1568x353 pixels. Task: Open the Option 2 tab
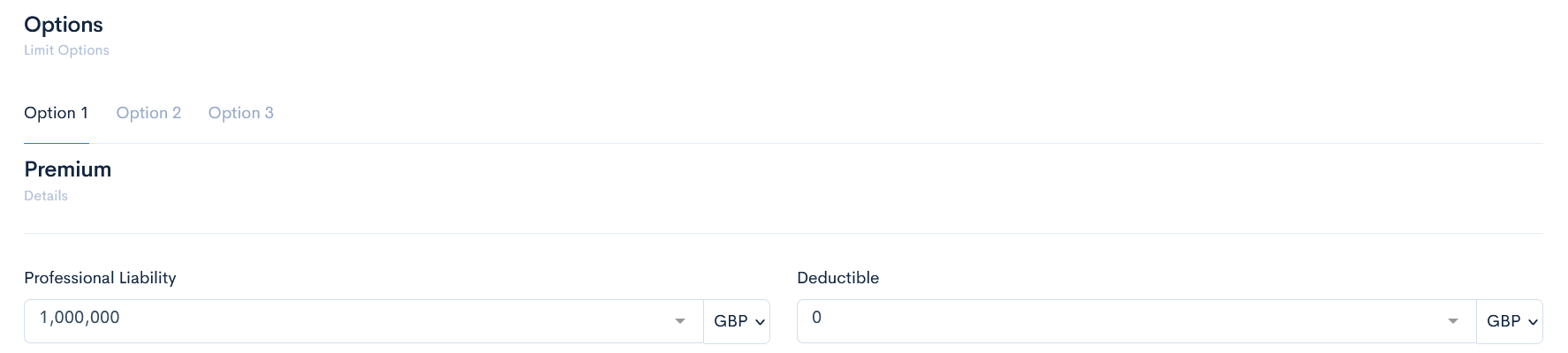[148, 113]
